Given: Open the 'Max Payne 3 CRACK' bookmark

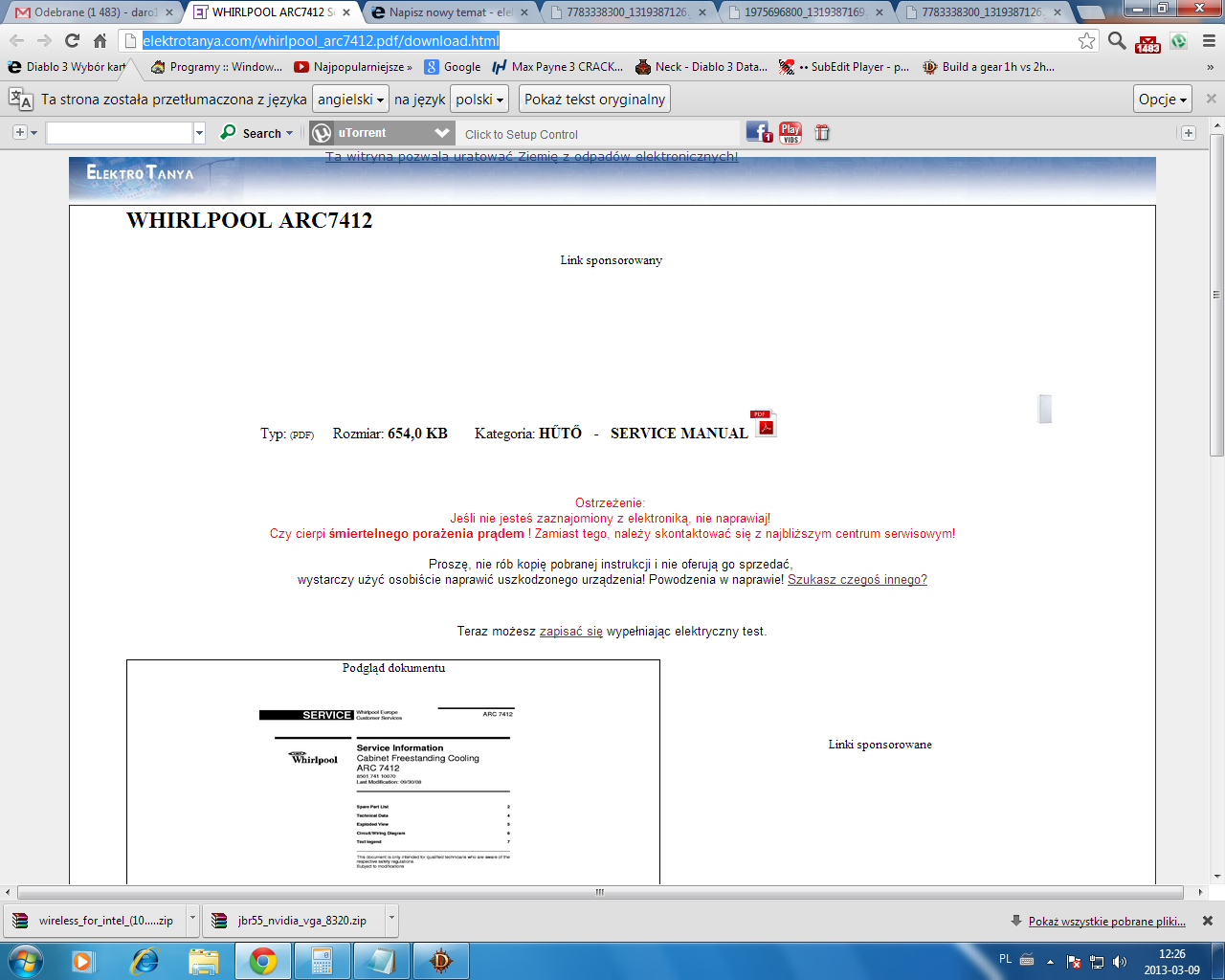Looking at the screenshot, I should [557, 67].
